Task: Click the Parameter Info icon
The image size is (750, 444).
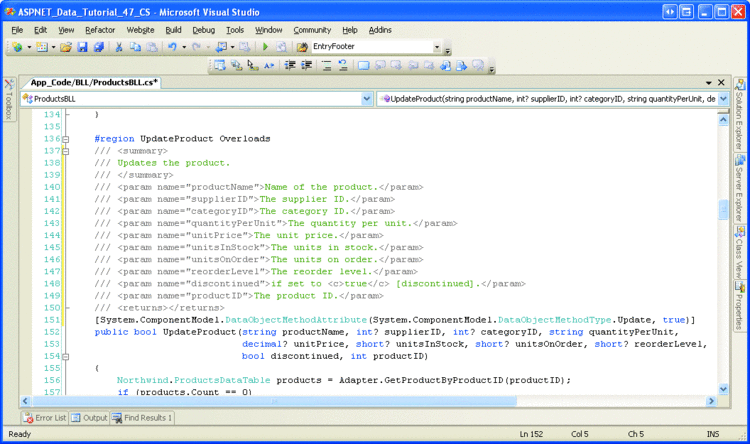Action: point(237,66)
